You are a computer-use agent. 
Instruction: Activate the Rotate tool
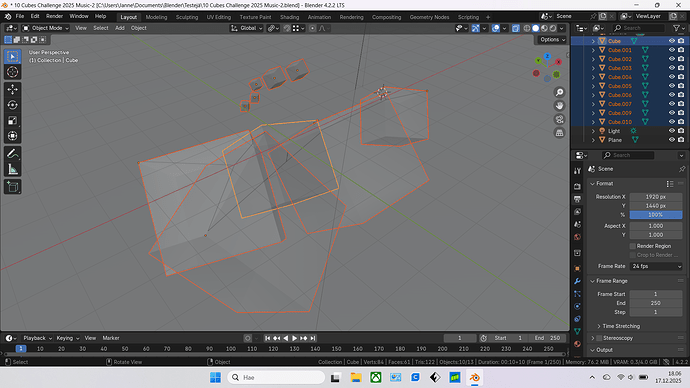coord(12,105)
